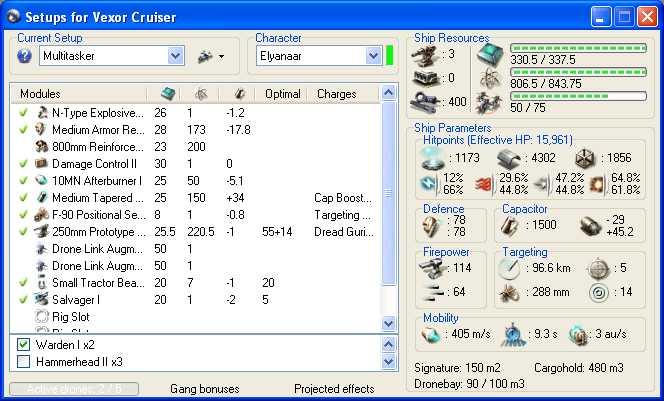Click drone list scroll up arrow

389,345
